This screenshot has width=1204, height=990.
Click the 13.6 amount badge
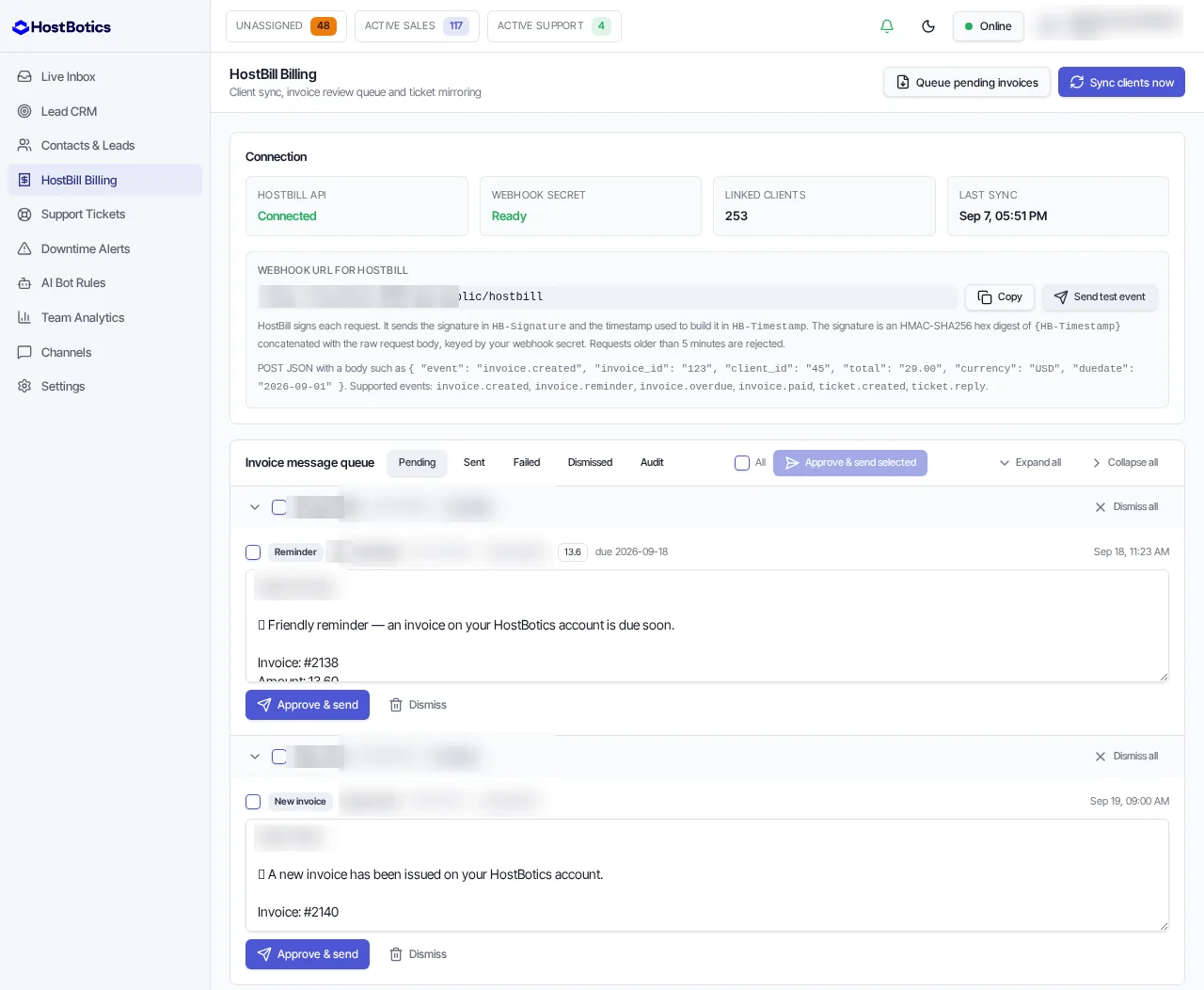[573, 552]
